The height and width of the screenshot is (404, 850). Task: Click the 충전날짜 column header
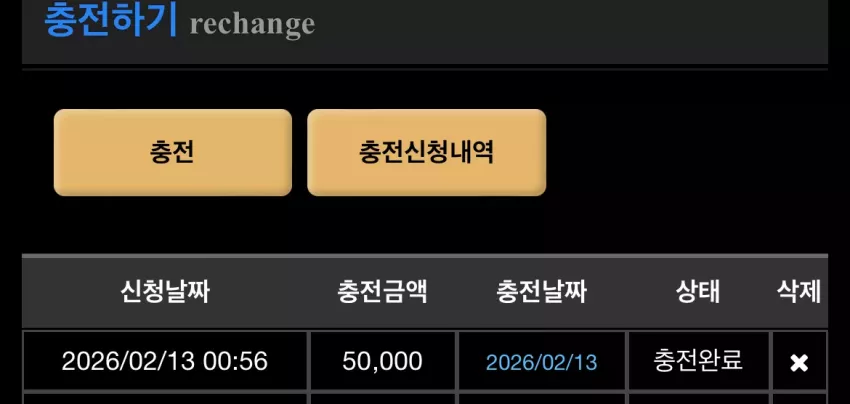[x=542, y=292]
